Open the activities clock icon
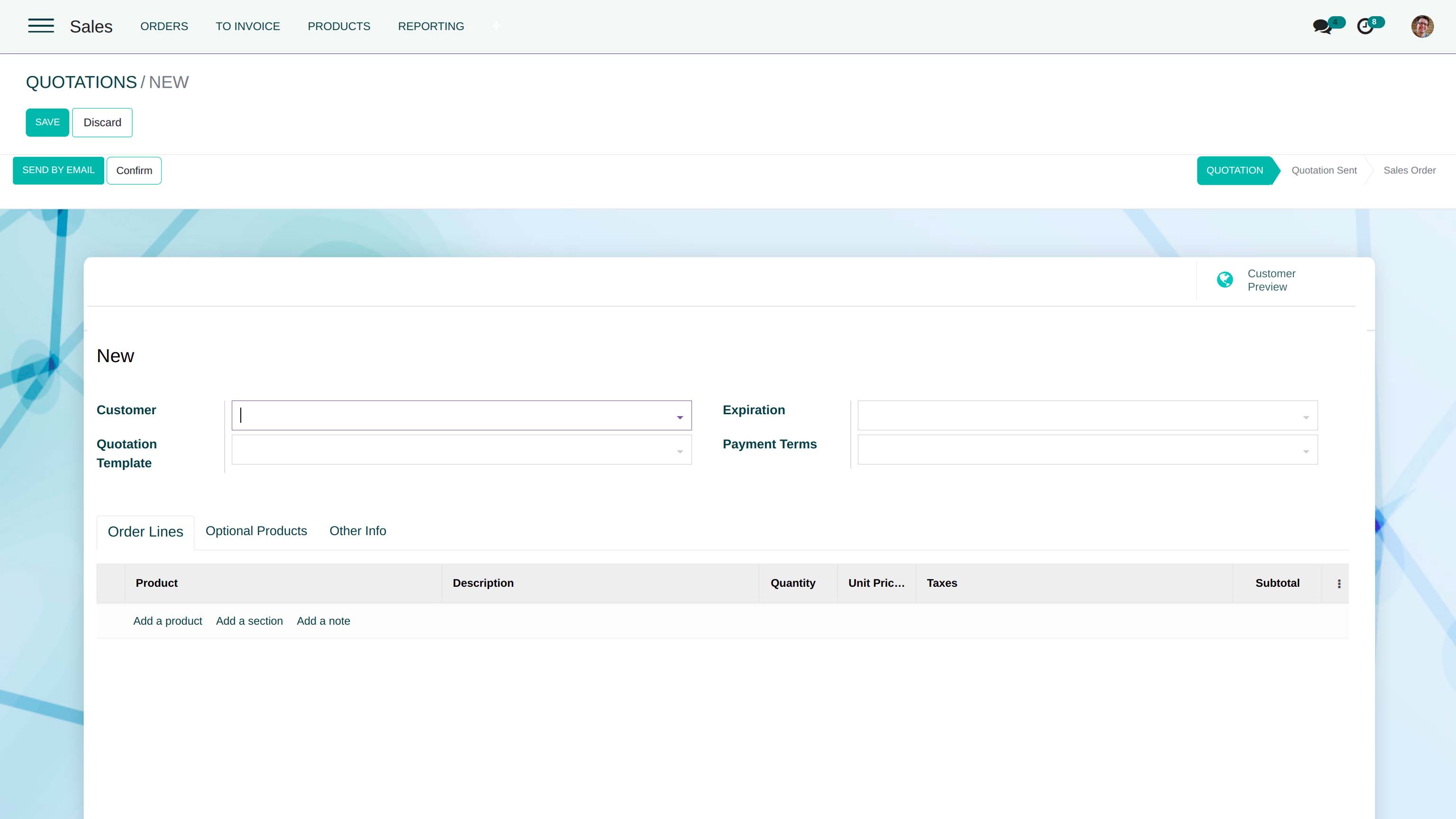Image resolution: width=1456 pixels, height=819 pixels. point(1365,27)
